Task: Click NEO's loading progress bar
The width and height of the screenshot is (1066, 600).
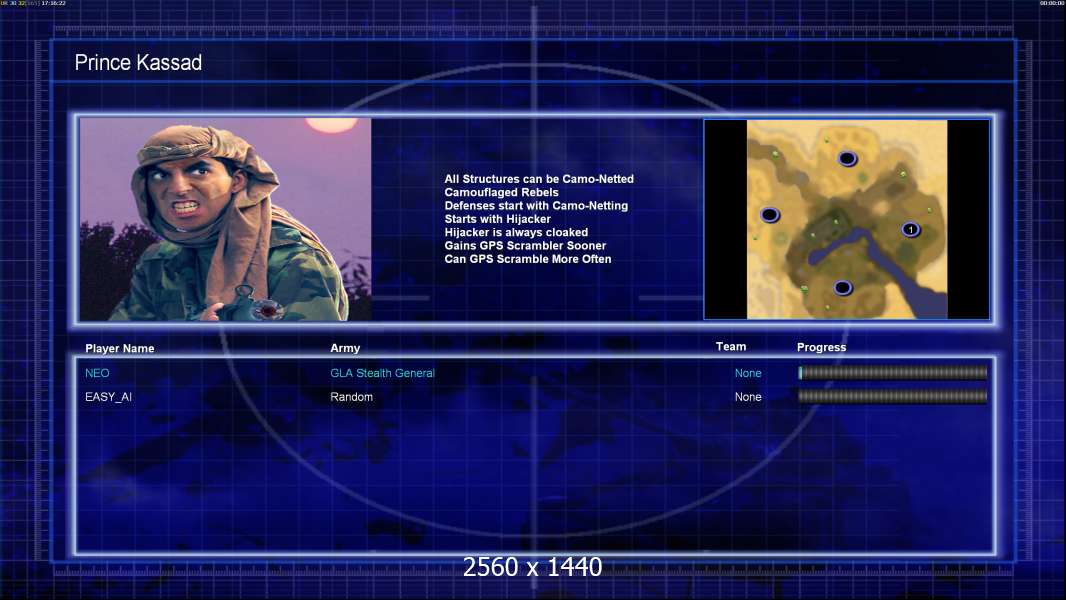Action: pyautogui.click(x=893, y=372)
